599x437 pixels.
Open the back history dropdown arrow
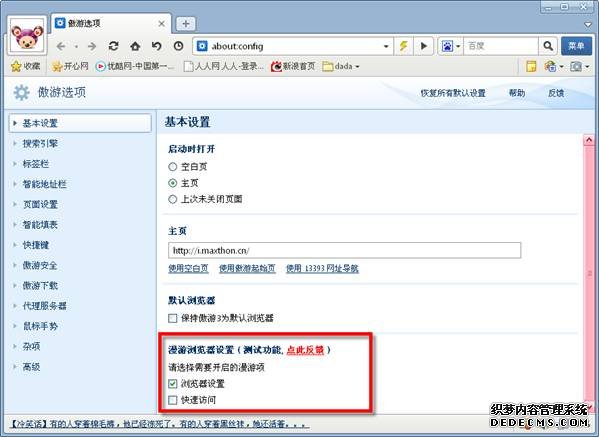coord(76,47)
